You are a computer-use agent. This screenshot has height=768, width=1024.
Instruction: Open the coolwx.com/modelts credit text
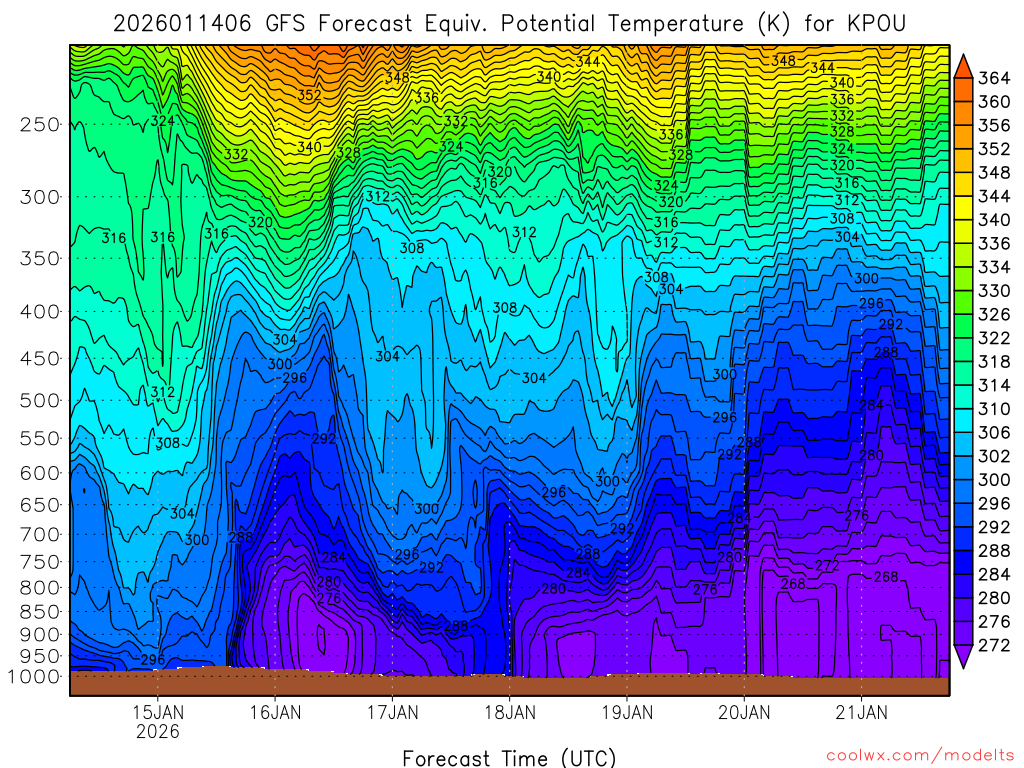point(920,755)
